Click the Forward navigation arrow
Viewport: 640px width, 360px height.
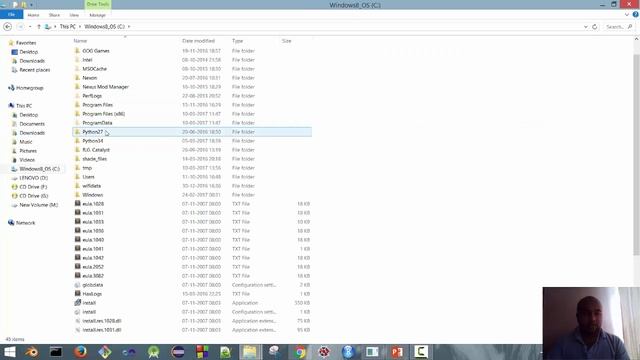click(x=20, y=27)
